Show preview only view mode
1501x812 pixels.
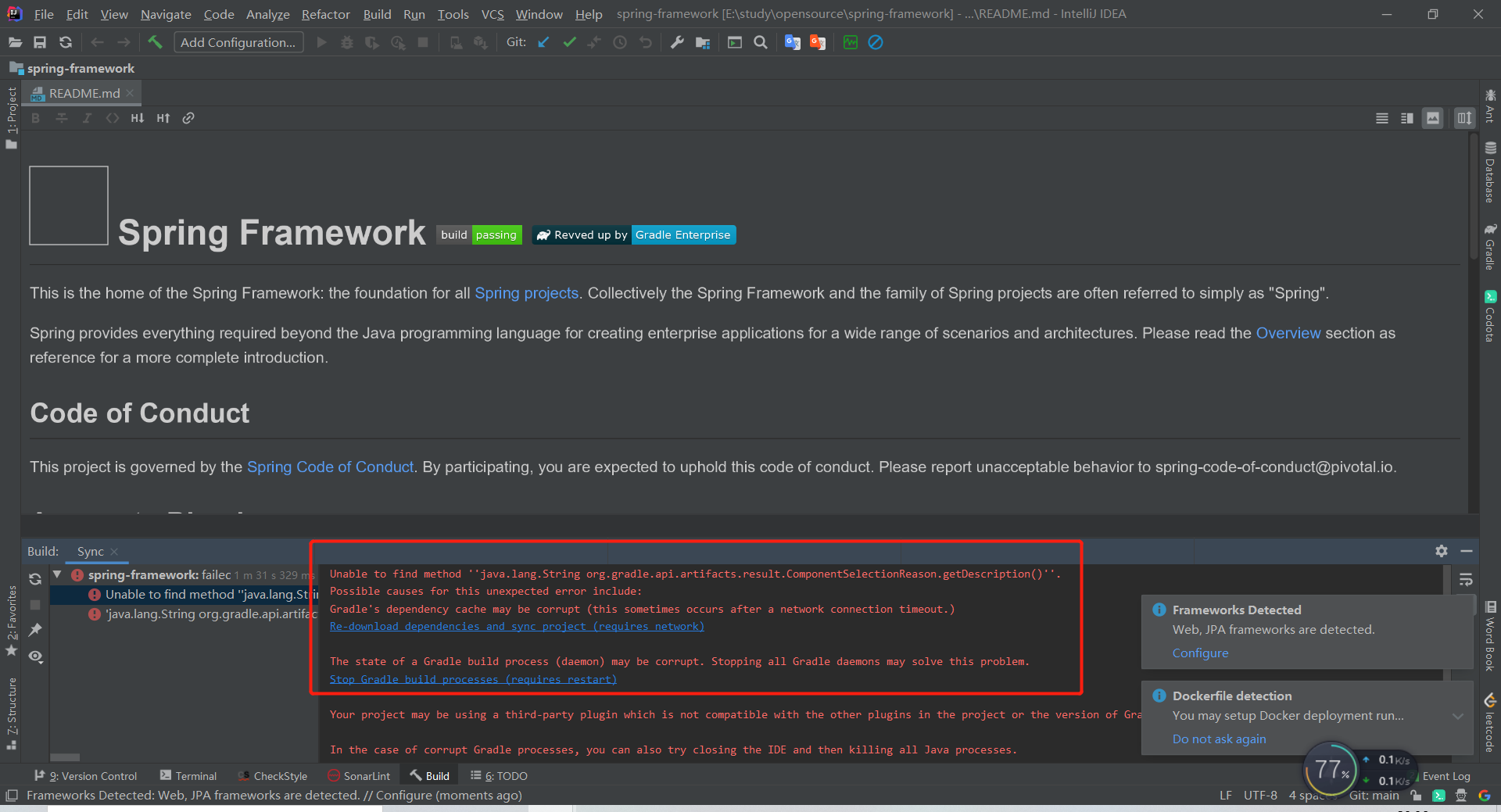pos(1432,118)
